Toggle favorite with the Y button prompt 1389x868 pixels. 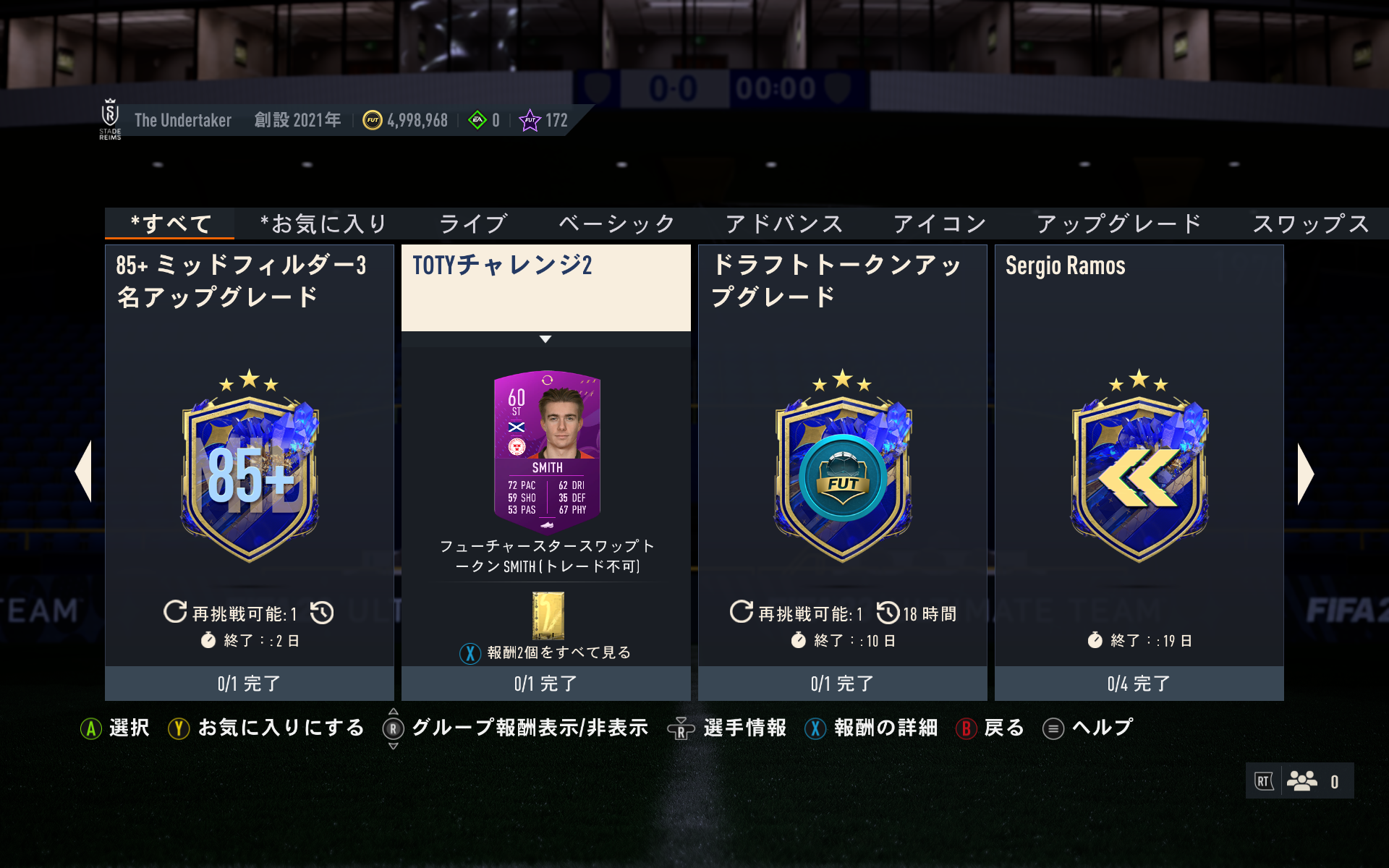pos(266,728)
